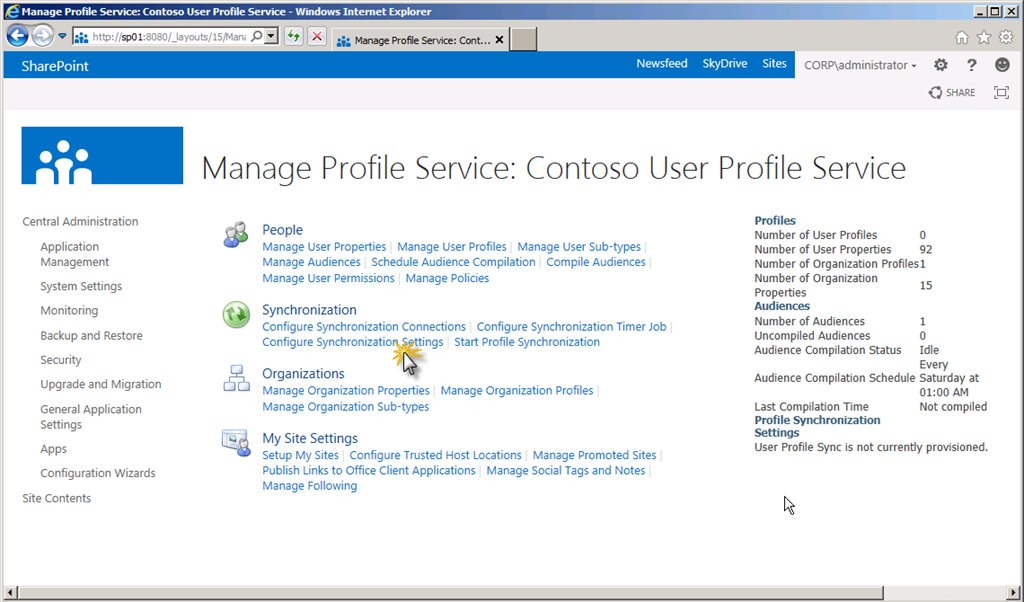
Task: Open Central Administration in left navigation
Action: point(80,221)
